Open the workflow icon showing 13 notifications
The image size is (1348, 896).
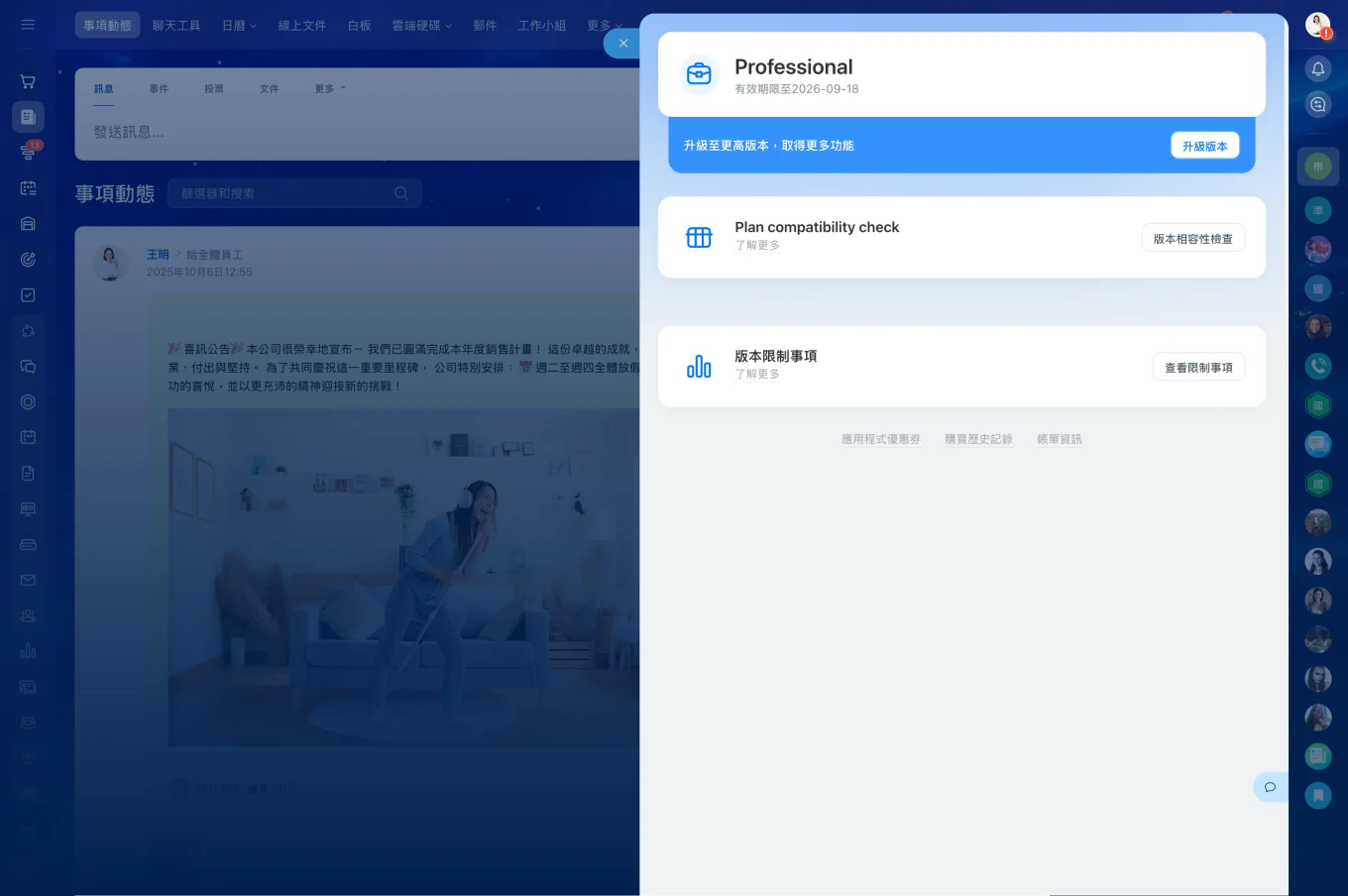28,151
